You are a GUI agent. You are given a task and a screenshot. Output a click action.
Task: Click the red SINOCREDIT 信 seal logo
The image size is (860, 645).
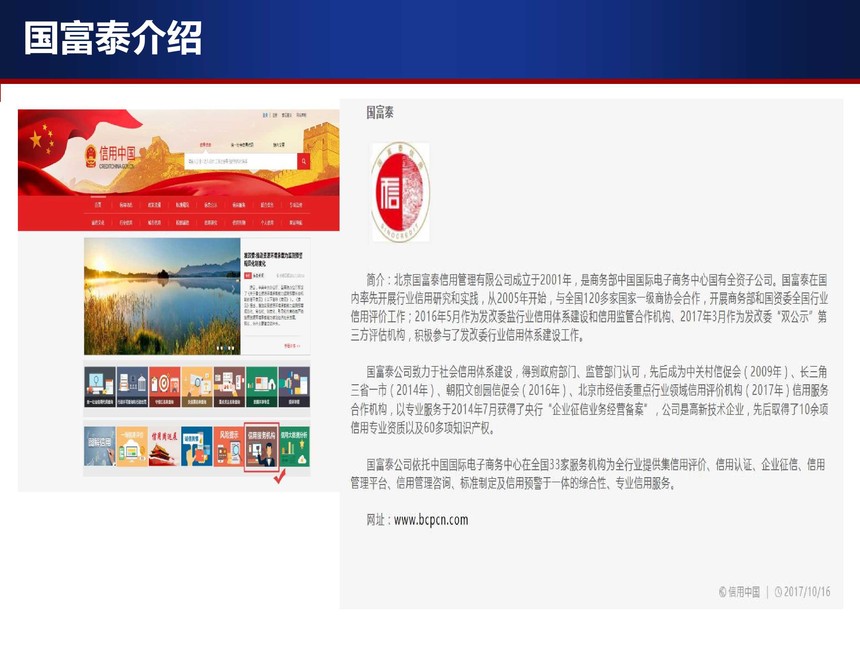pos(400,192)
